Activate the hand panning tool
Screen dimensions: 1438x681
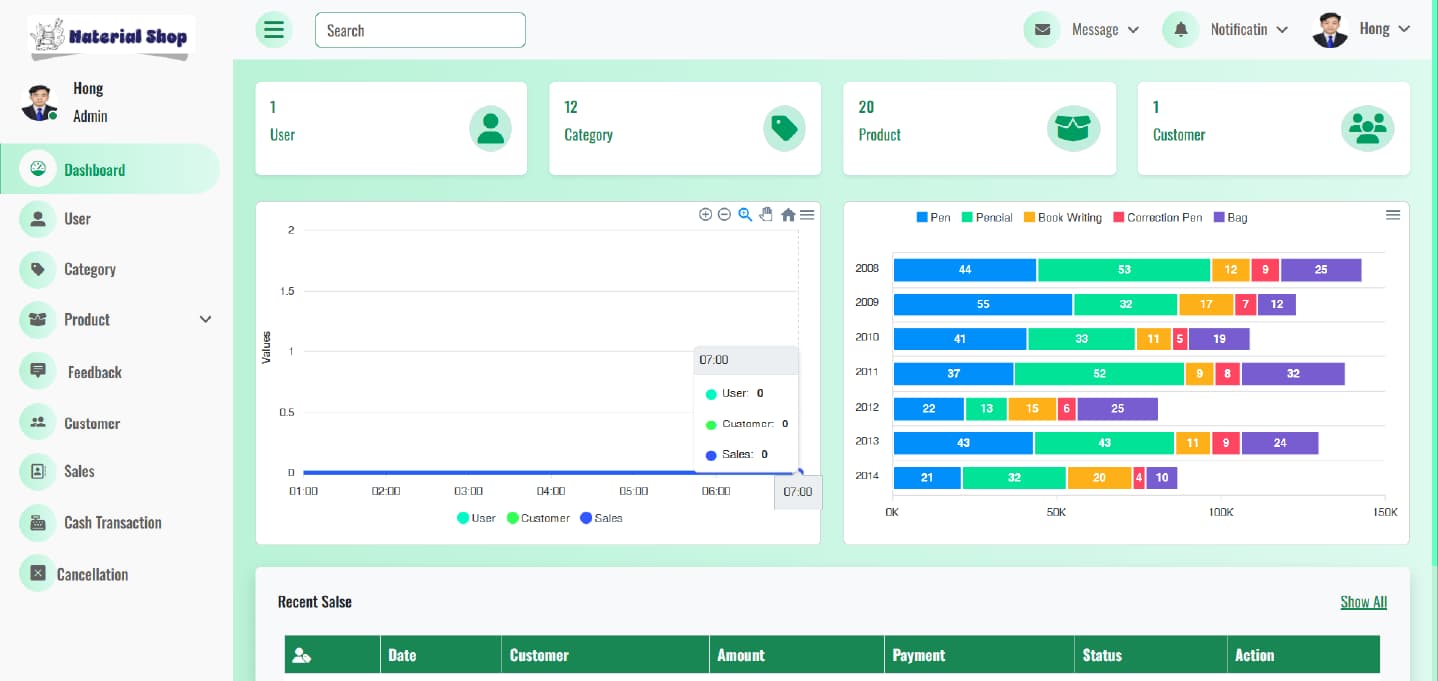[766, 214]
